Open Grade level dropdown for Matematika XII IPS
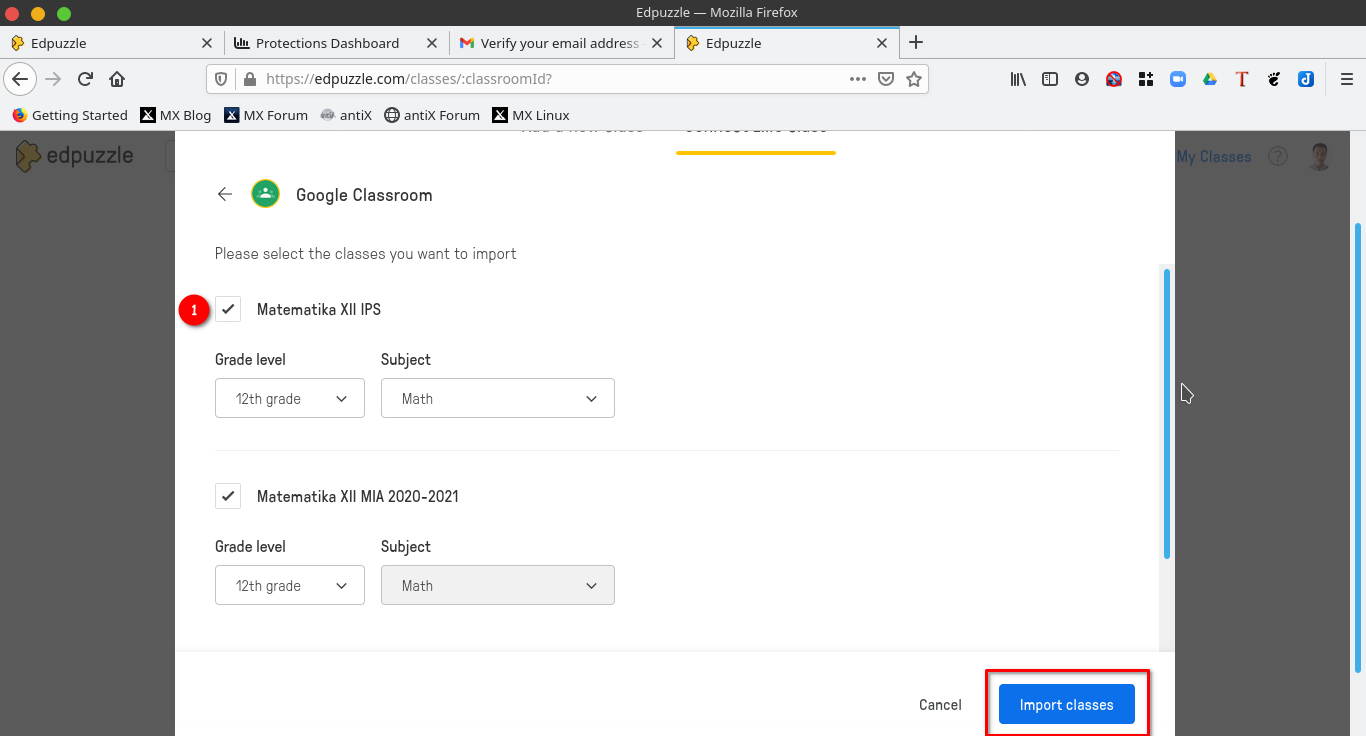 (290, 398)
